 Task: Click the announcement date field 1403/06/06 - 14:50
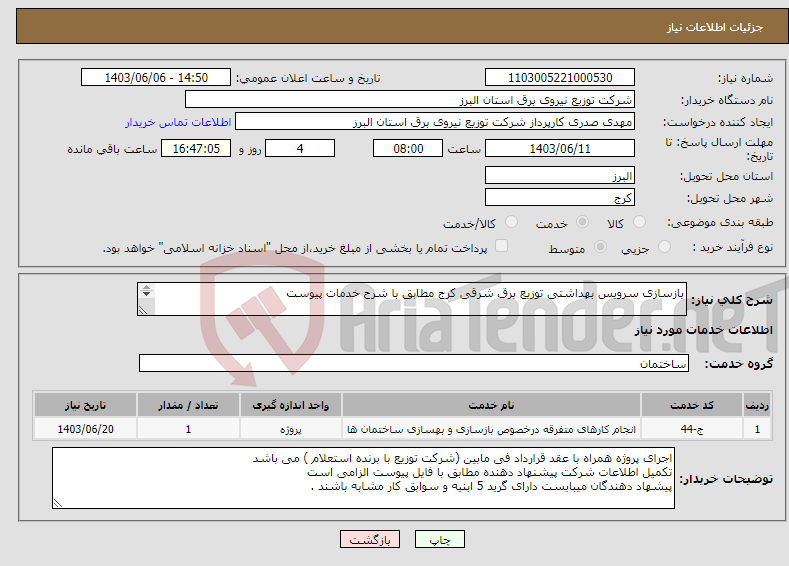click(x=156, y=77)
